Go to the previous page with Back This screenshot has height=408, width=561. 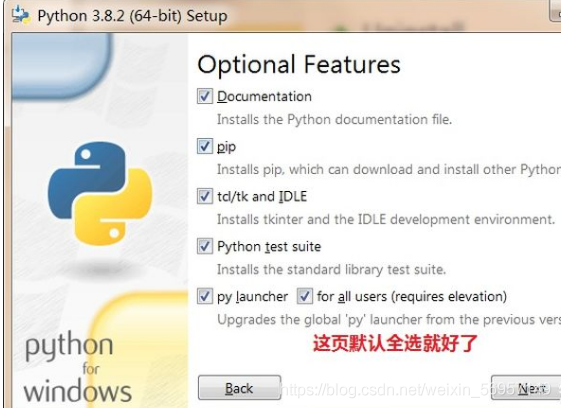(x=239, y=388)
